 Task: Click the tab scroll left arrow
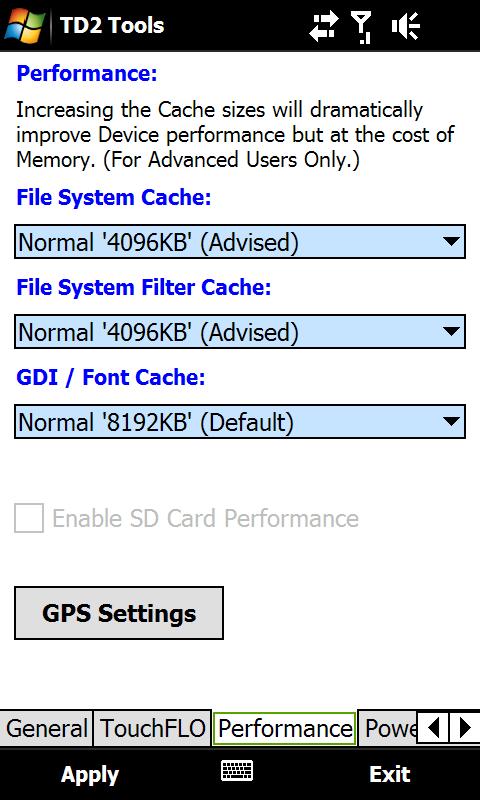433,728
